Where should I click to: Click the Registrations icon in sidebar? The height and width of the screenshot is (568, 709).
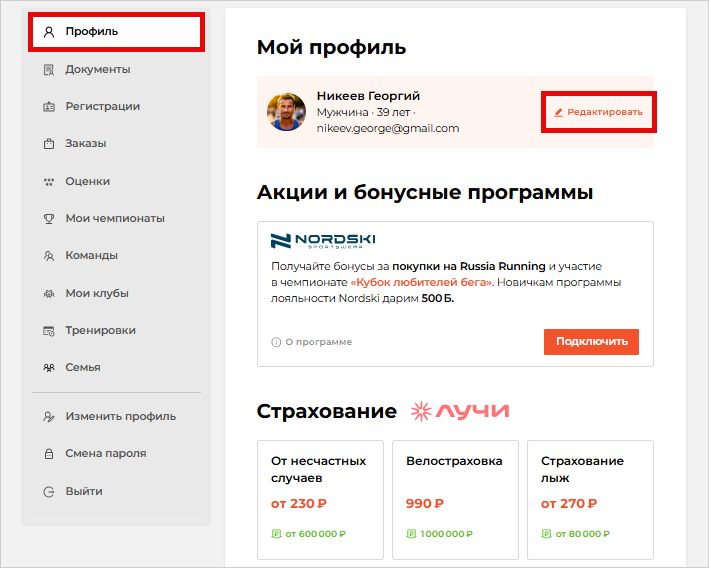click(x=48, y=107)
